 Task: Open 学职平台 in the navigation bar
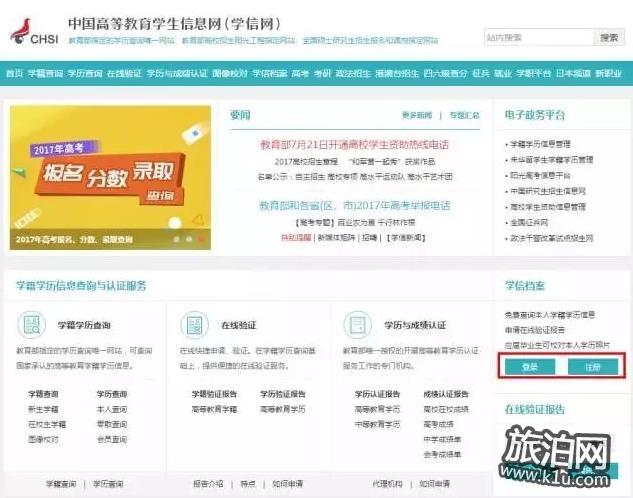point(534,73)
